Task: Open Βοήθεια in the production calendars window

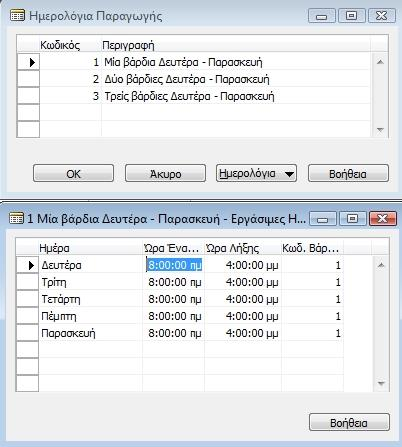Action: click(348, 173)
